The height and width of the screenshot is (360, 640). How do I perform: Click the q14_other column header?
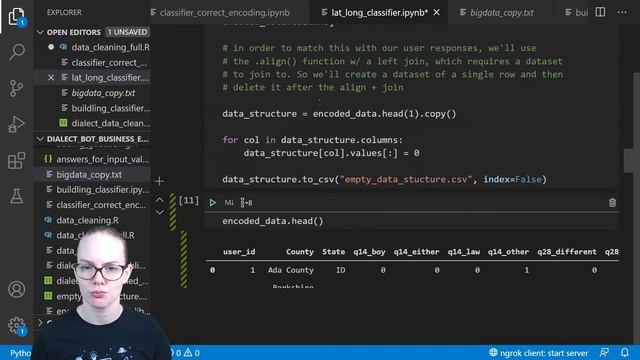(508, 252)
